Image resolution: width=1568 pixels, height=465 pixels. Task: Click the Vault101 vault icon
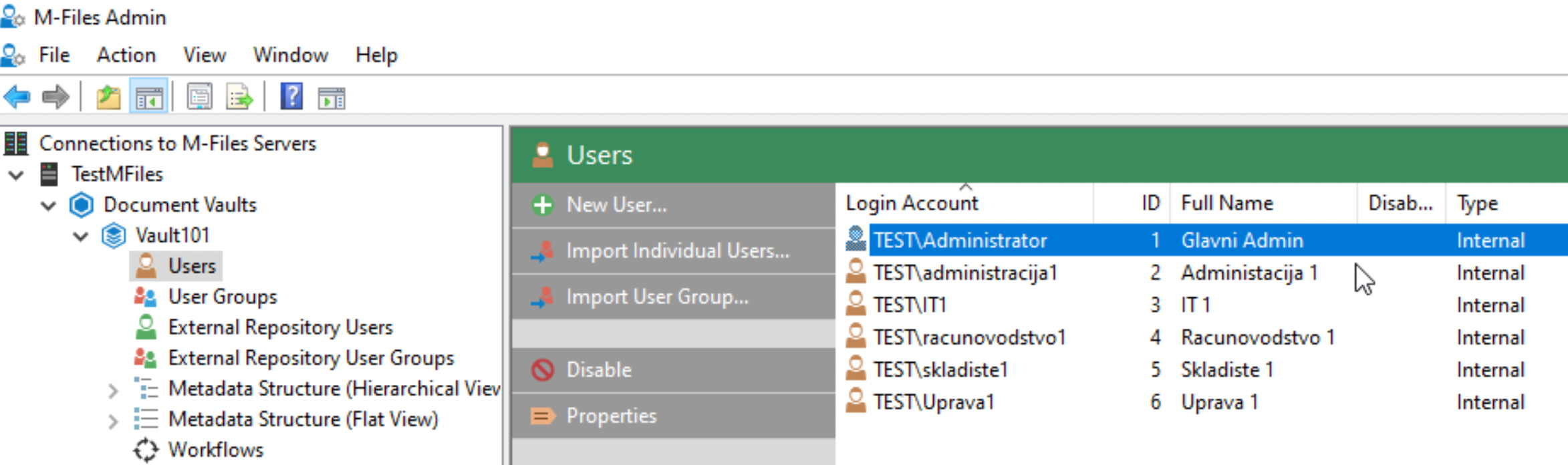114,235
